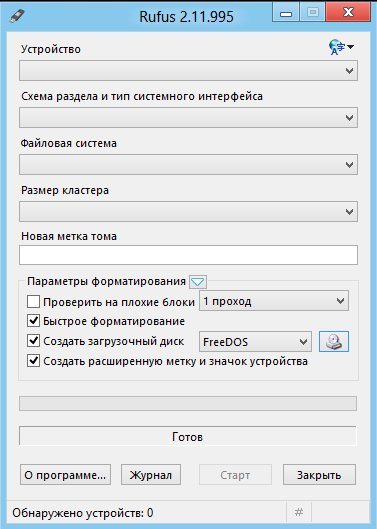Toggle advanced format options arrow
This screenshot has width=377, height=529.
198,282
